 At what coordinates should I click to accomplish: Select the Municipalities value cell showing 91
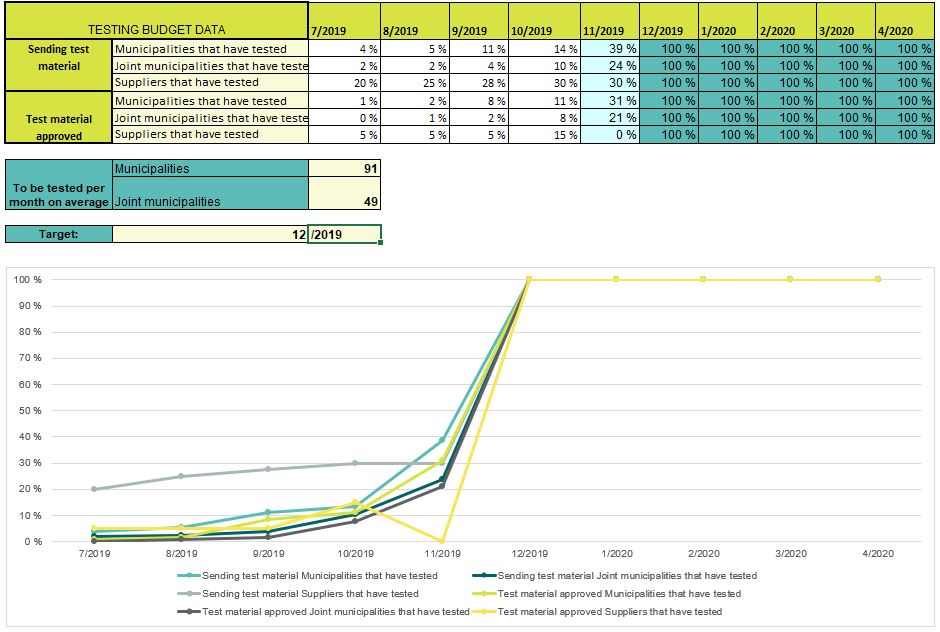345,169
